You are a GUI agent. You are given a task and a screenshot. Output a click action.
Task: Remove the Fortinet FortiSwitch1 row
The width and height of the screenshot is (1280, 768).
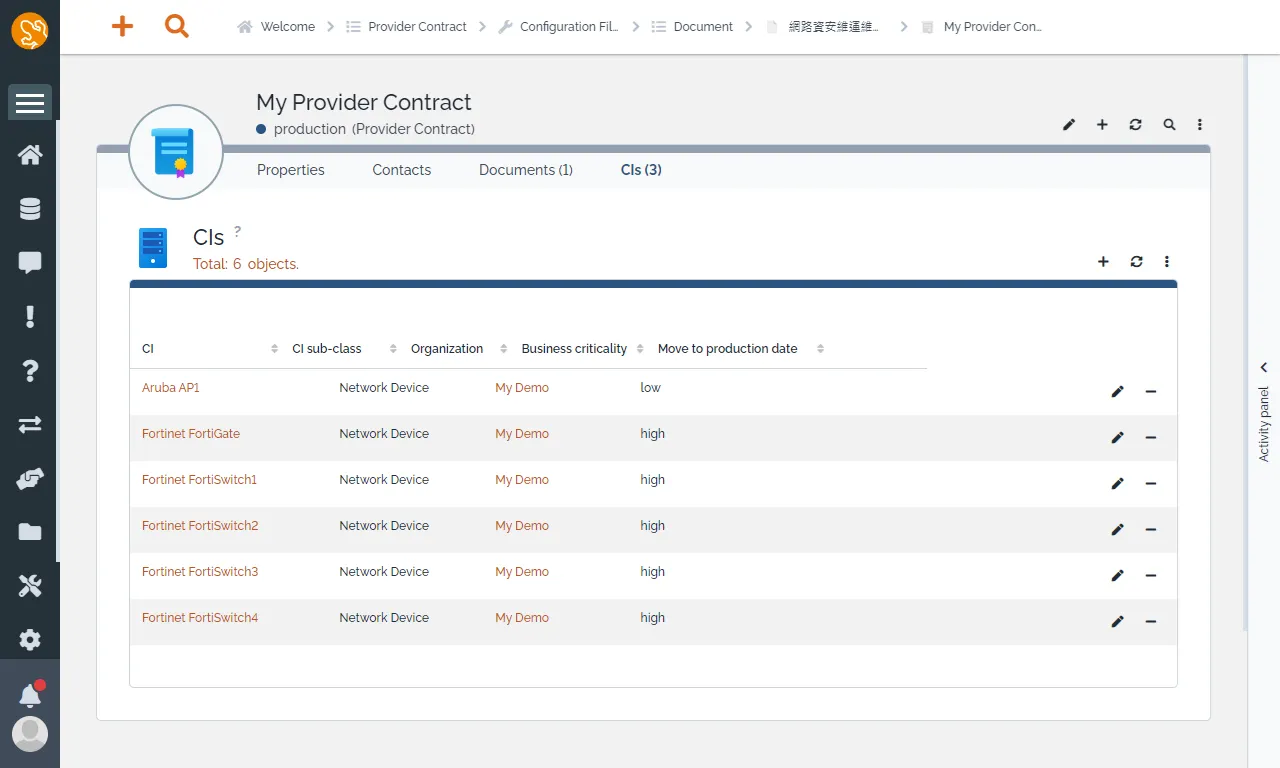[1151, 484]
